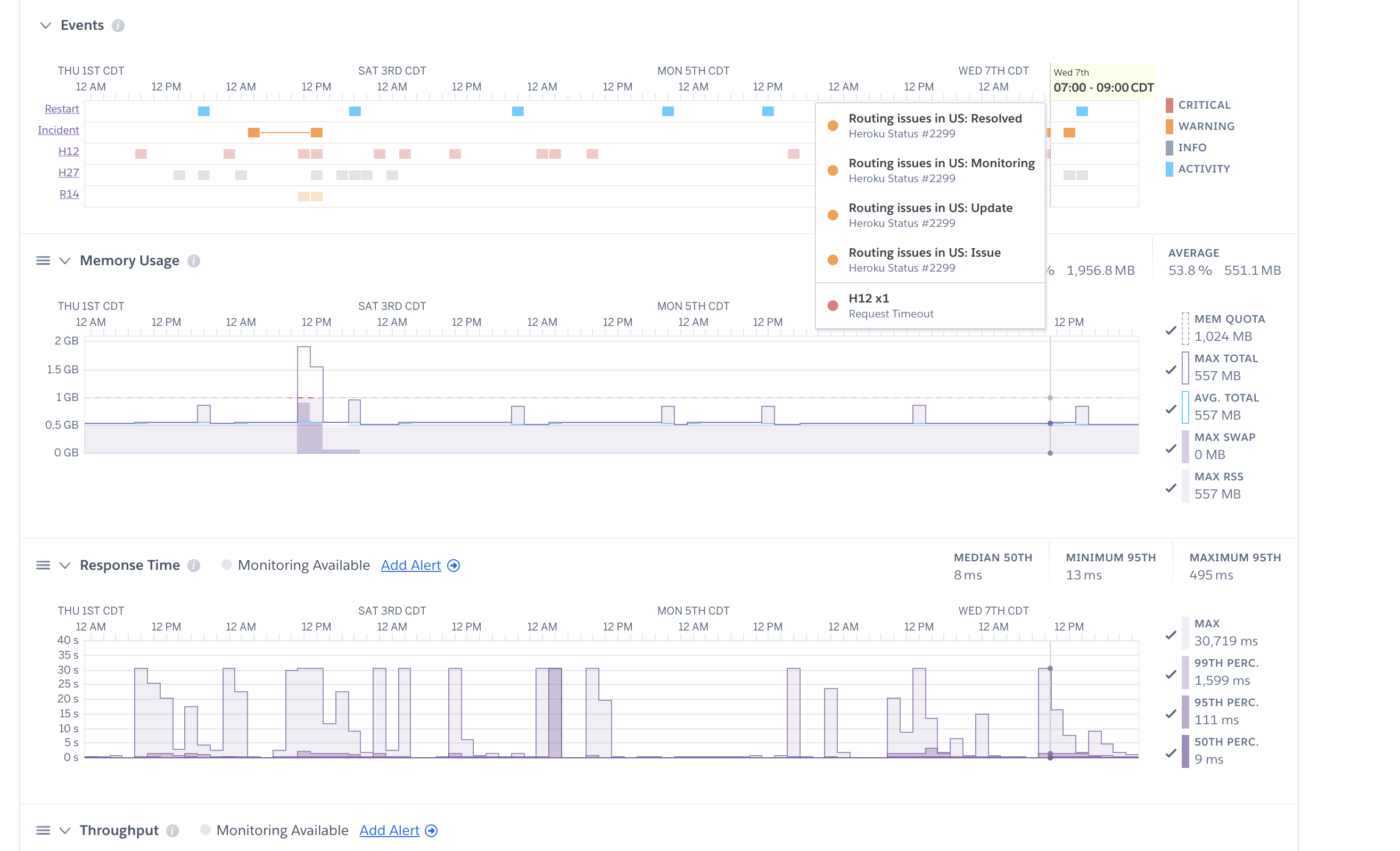The image size is (1400, 851).
Task: Toggle the MEM QUOTA series checkmark
Action: tap(1171, 330)
